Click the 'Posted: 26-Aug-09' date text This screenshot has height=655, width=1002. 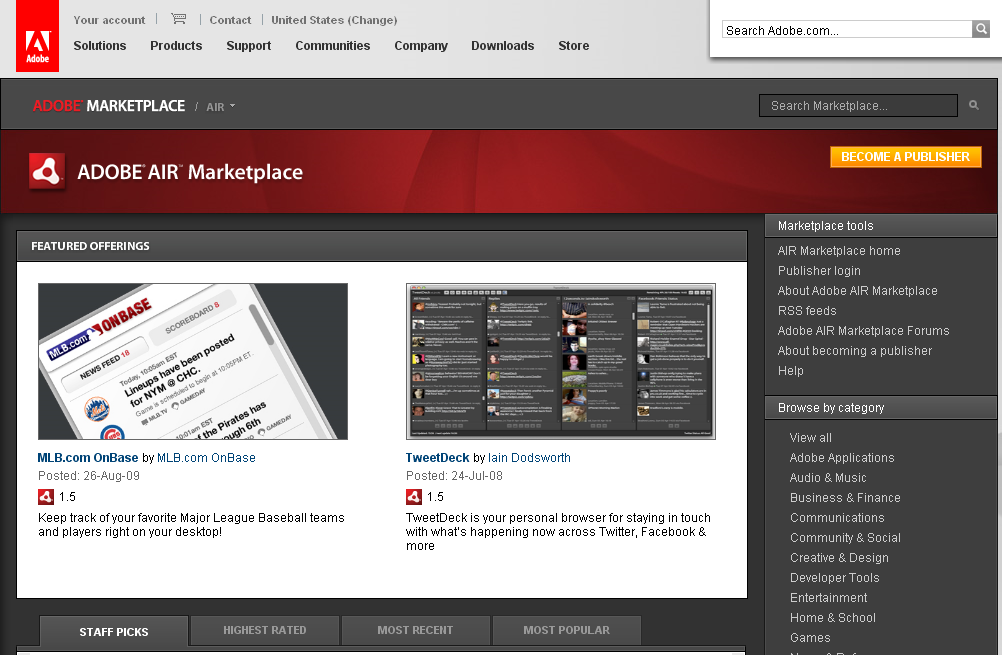point(89,475)
